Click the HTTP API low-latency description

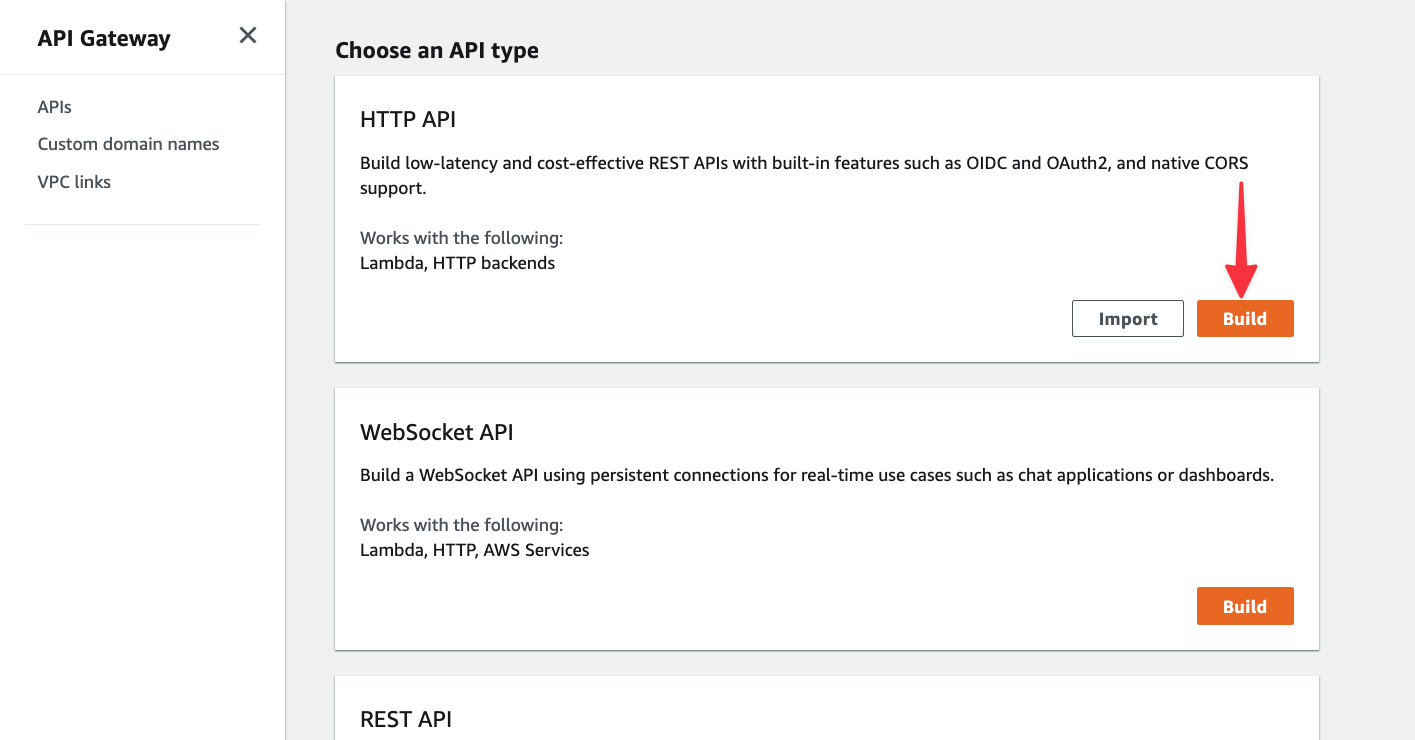pyautogui.click(x=804, y=175)
